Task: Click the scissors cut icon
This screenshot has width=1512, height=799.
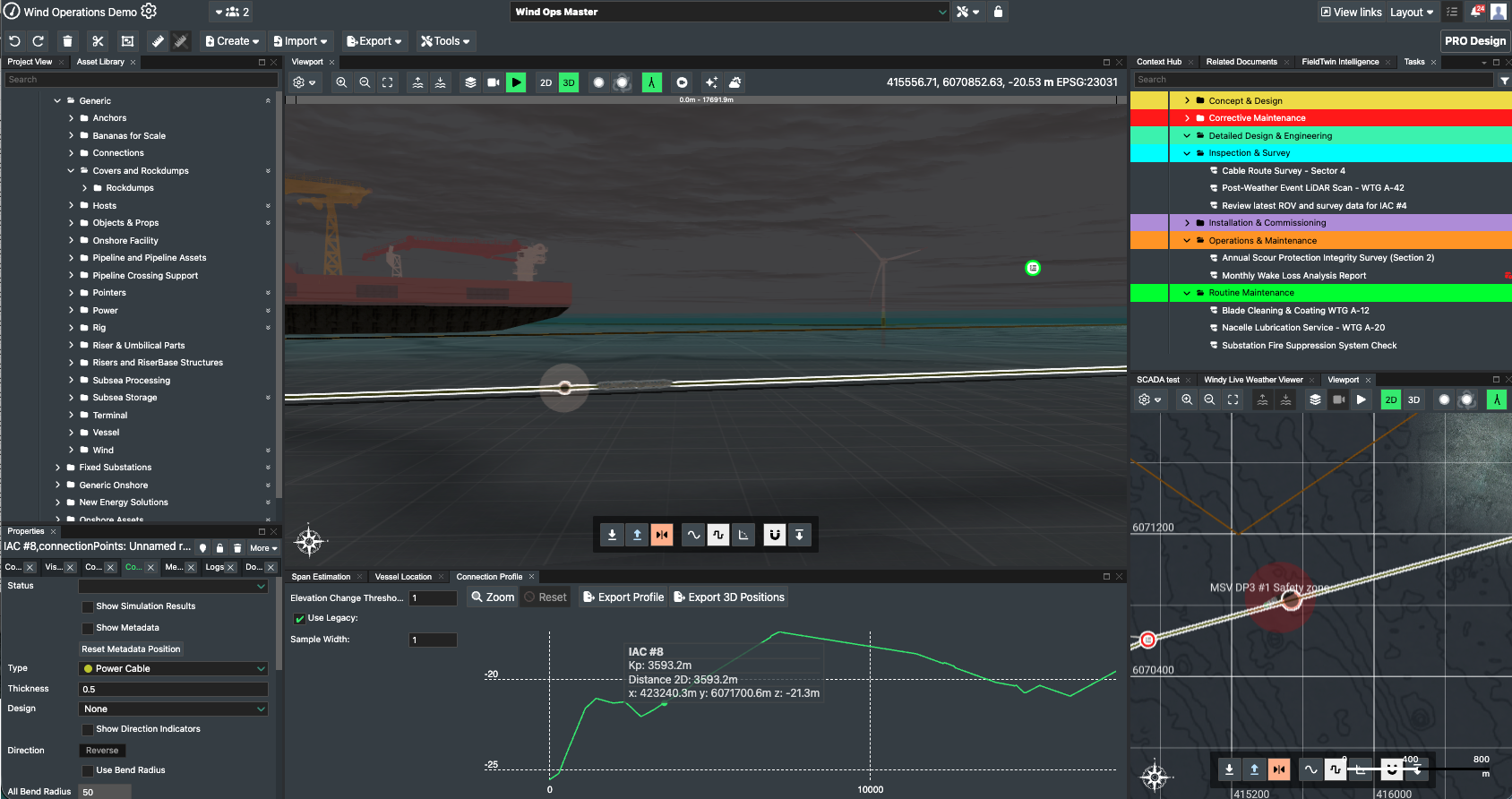Action: (x=98, y=41)
